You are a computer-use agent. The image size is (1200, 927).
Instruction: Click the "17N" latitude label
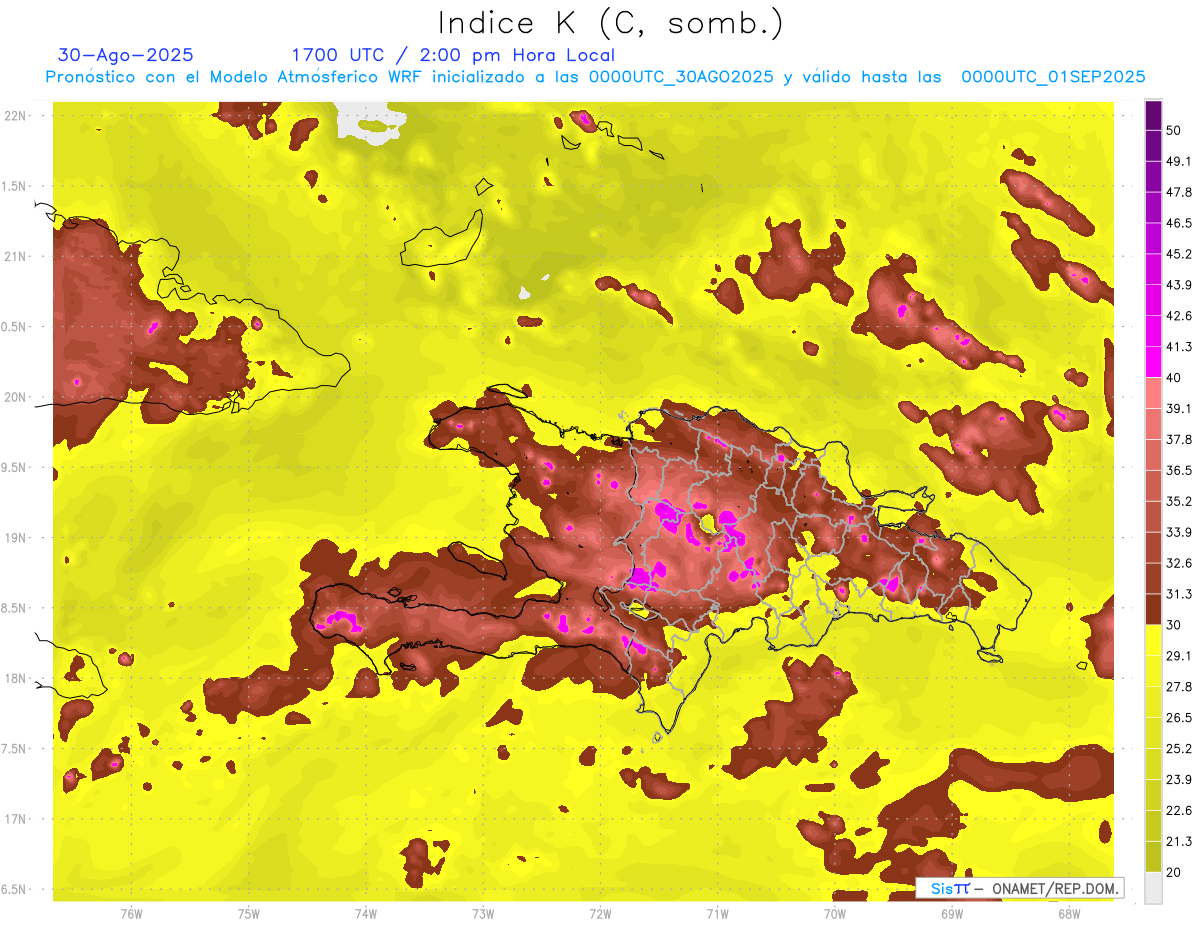tap(15, 819)
